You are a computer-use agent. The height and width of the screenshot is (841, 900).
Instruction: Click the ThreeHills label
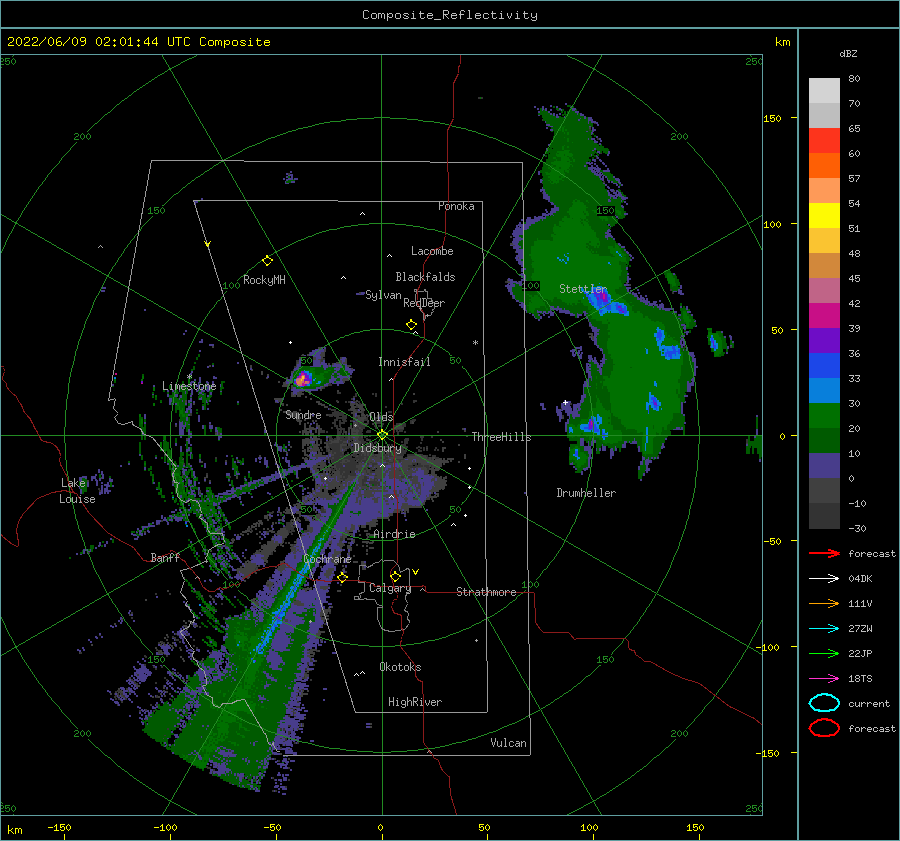[x=501, y=437]
